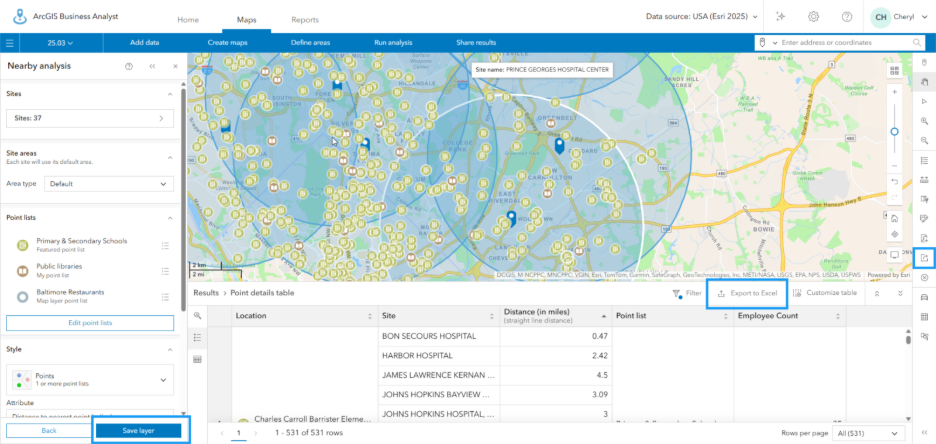Sort by Distance (in miles) column header
Viewport: 936px width, 444px height.
point(556,316)
